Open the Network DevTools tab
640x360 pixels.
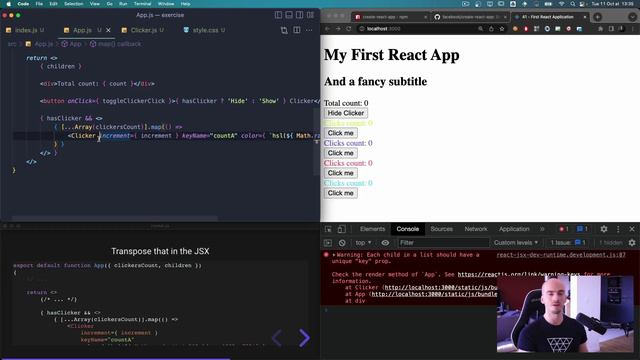tap(476, 229)
